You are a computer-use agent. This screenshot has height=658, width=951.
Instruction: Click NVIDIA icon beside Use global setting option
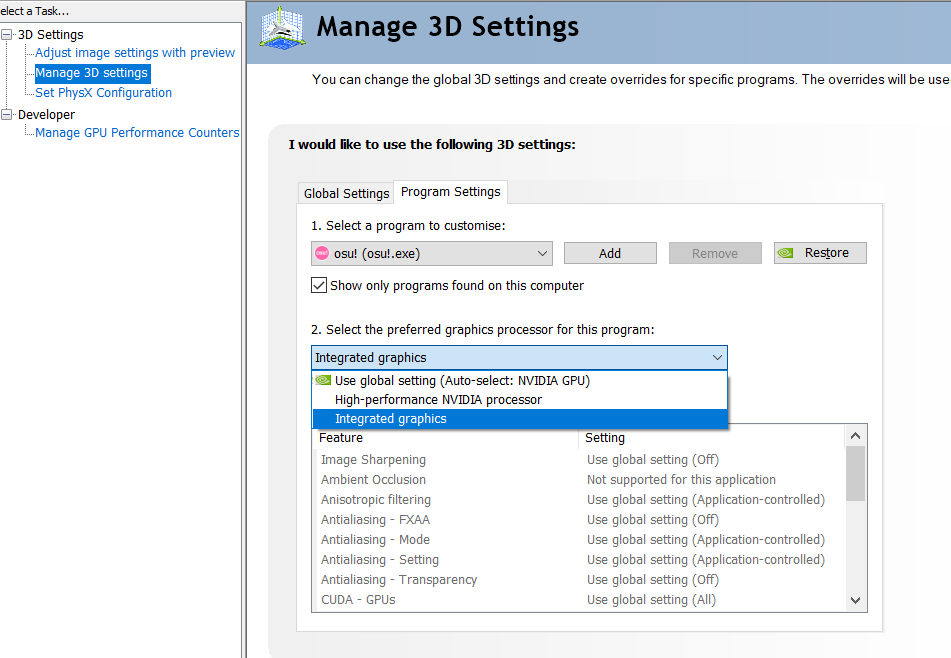pyautogui.click(x=323, y=380)
